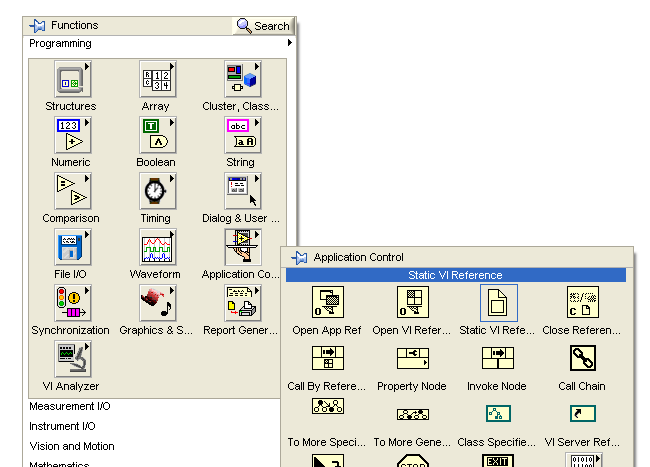Open the Structures palette
This screenshot has width=650, height=467.
73,79
